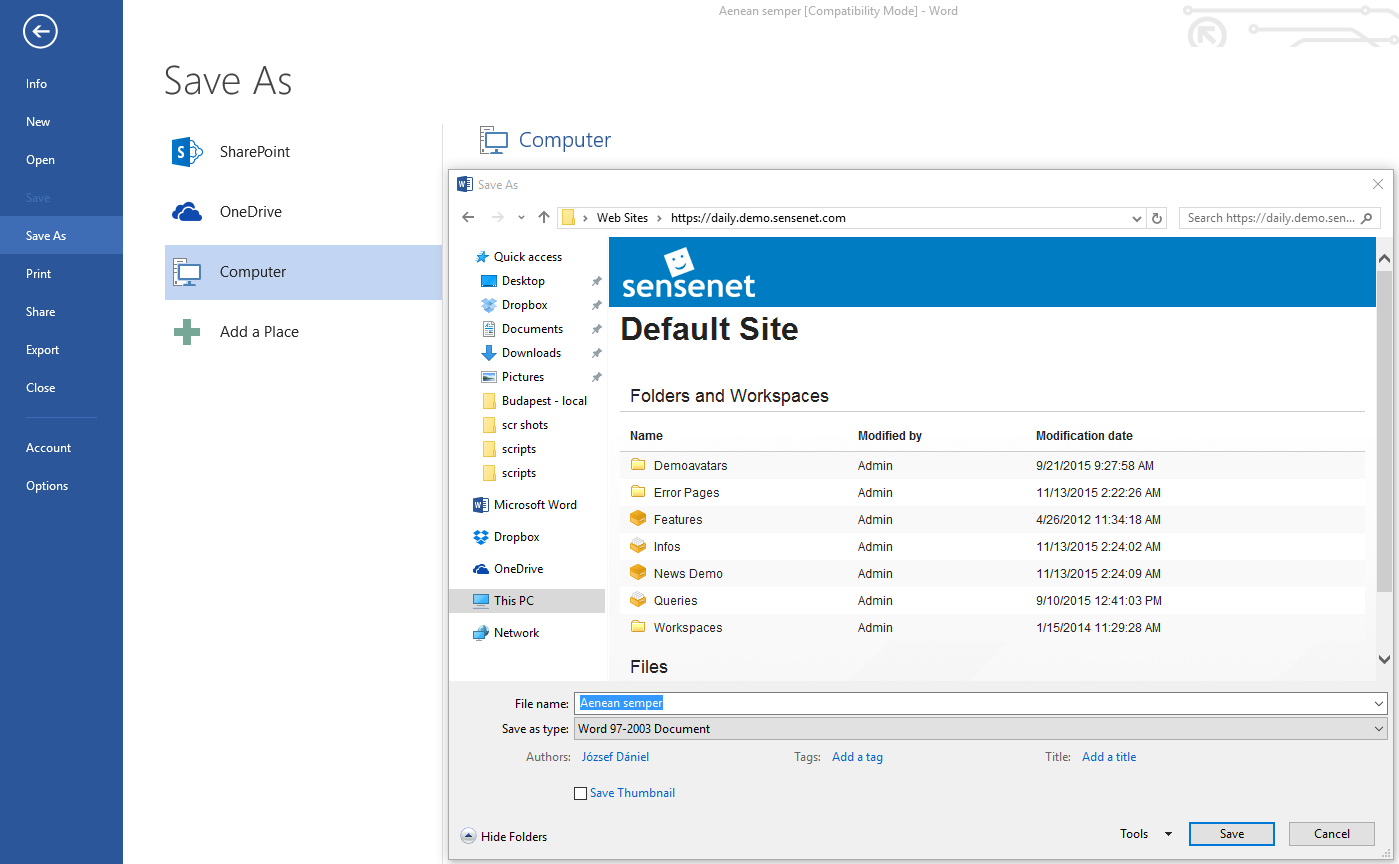Click the Back arrow in dialog navigation bar
1399x864 pixels.
[468, 217]
